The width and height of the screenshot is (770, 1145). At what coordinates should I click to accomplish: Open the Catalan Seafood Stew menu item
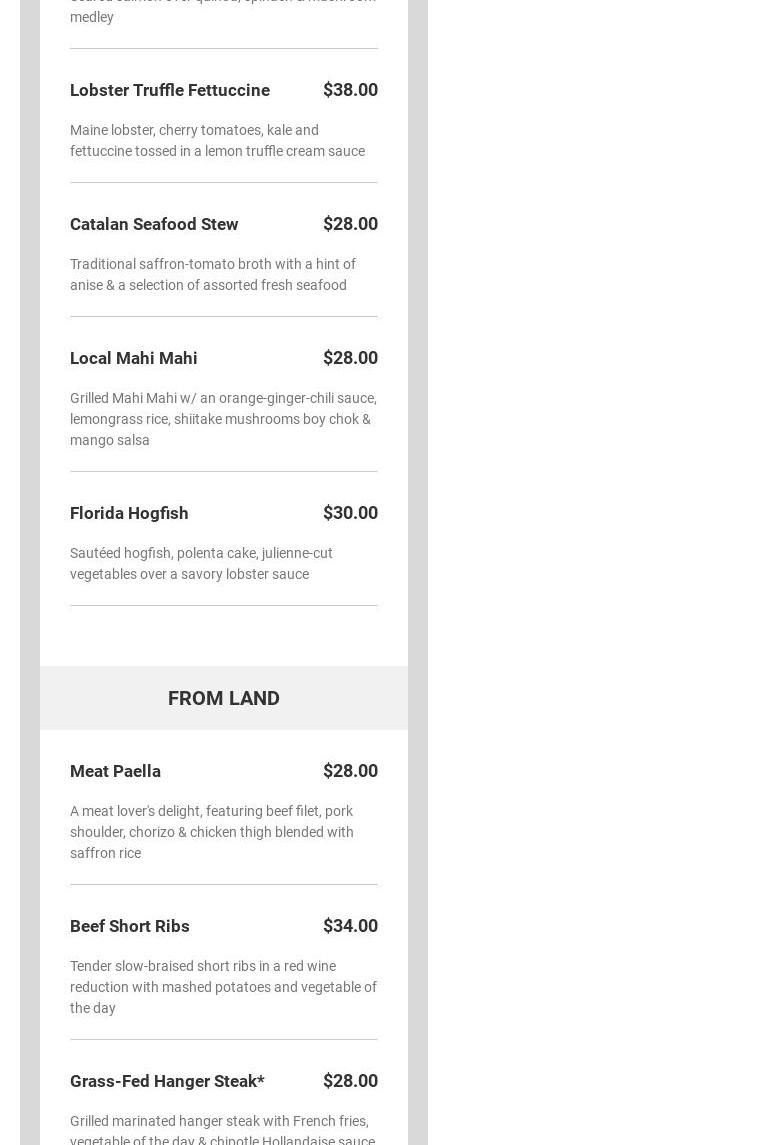pyautogui.click(x=154, y=224)
